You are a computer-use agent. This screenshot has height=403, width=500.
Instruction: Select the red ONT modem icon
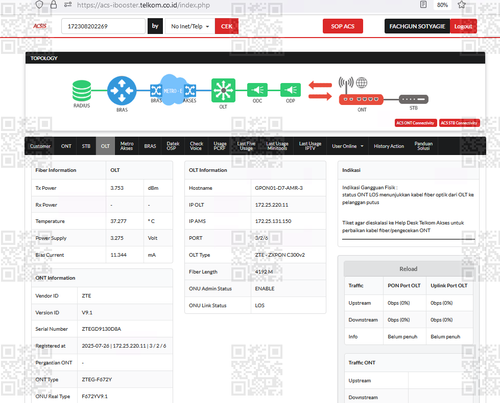point(361,99)
